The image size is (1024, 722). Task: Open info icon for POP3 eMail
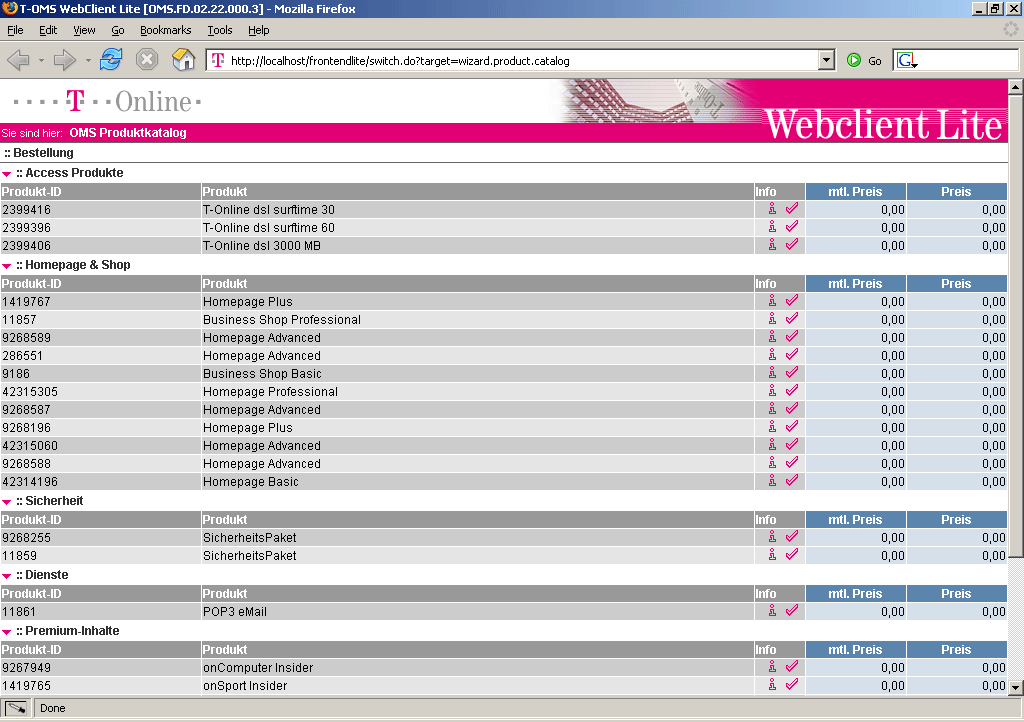772,611
